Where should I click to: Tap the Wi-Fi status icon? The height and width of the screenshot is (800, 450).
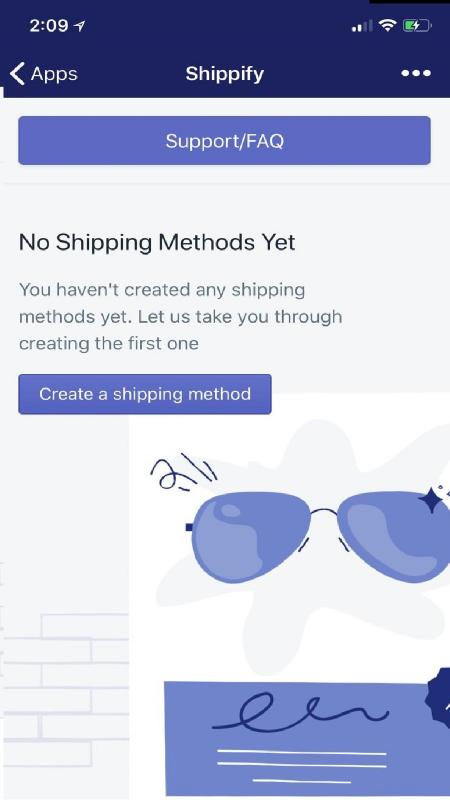[387, 25]
